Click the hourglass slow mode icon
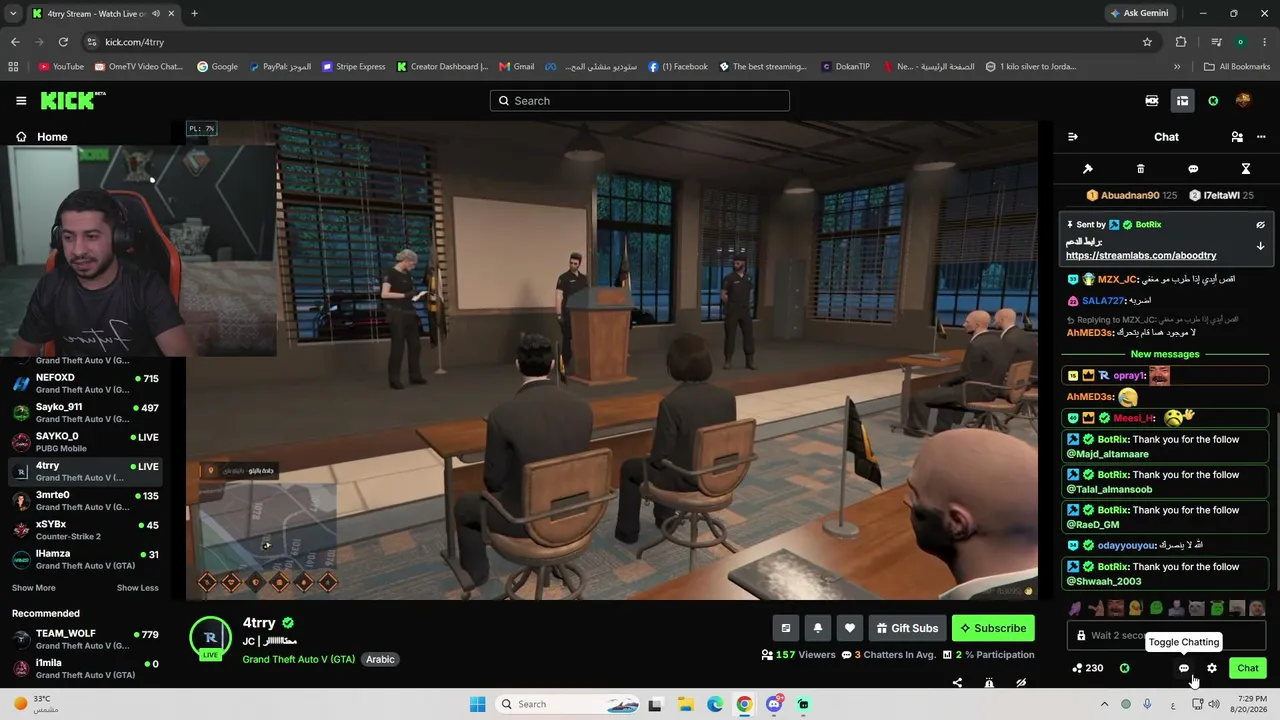This screenshot has width=1280, height=720. 1246,169
